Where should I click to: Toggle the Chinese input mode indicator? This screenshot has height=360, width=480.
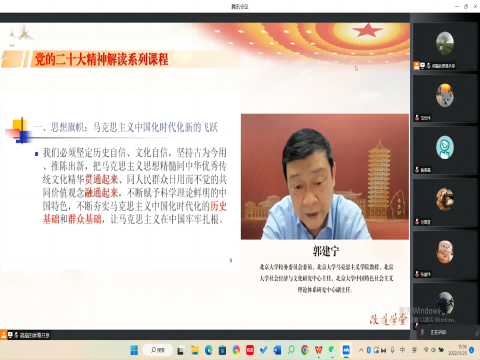tap(403, 350)
